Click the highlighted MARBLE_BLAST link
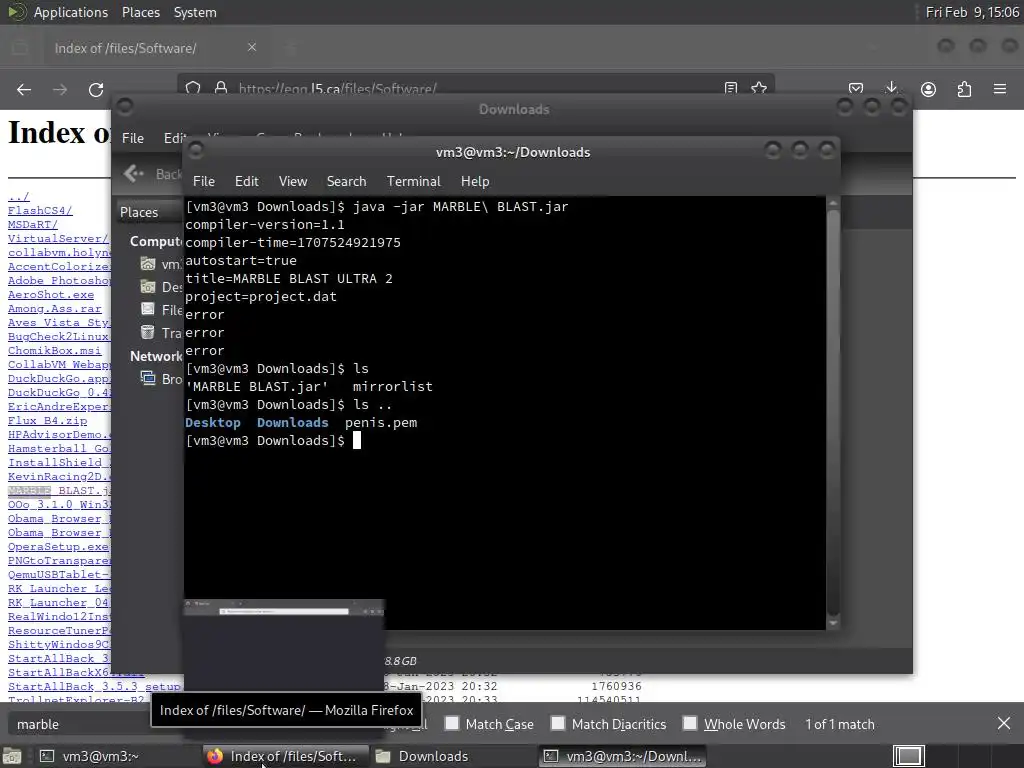This screenshot has width=1024, height=768. pos(59,490)
